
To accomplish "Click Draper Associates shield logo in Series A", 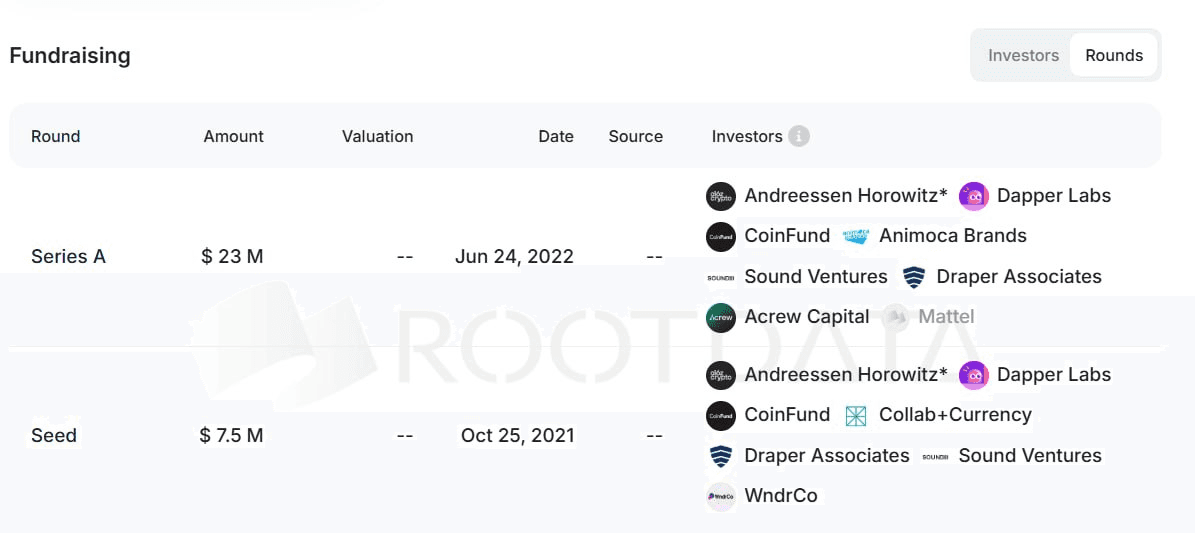I will [x=913, y=277].
